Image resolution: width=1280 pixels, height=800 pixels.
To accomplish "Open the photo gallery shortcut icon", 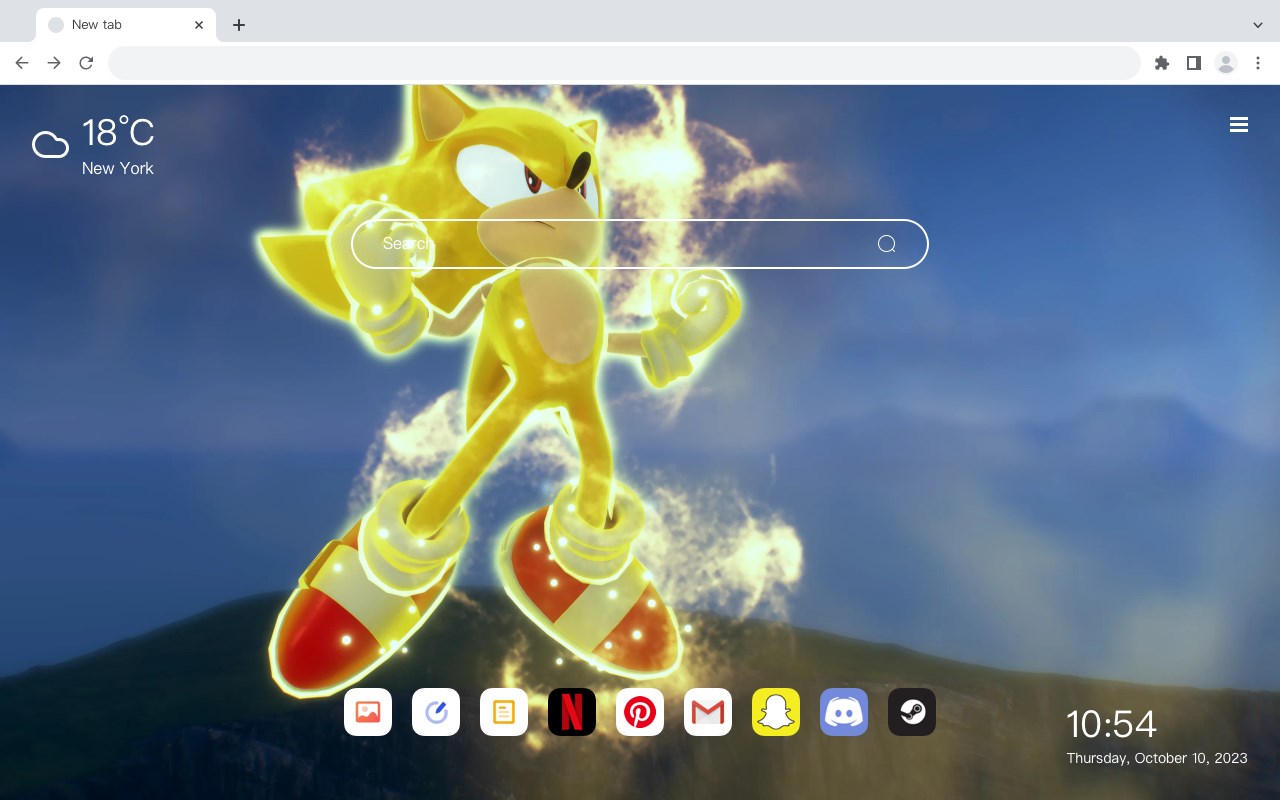I will pyautogui.click(x=368, y=712).
